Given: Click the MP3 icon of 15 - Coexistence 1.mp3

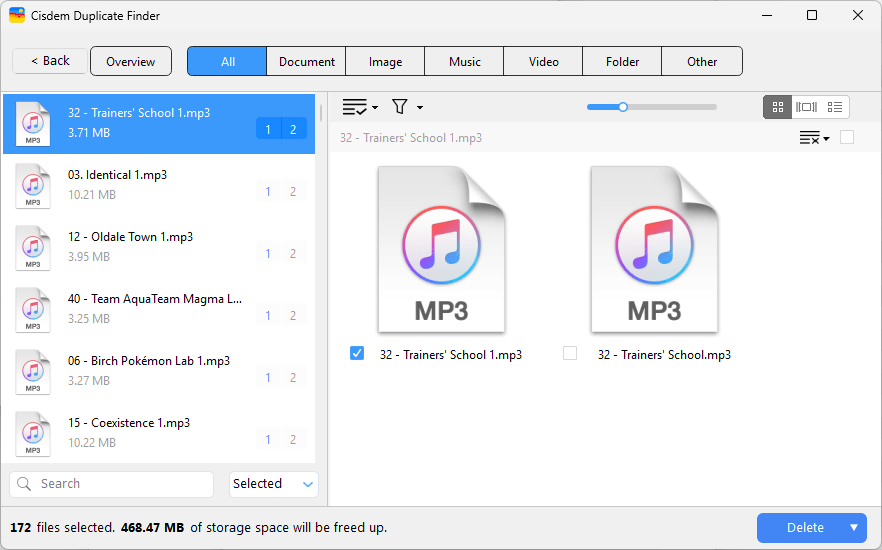Looking at the screenshot, I should click(33, 434).
